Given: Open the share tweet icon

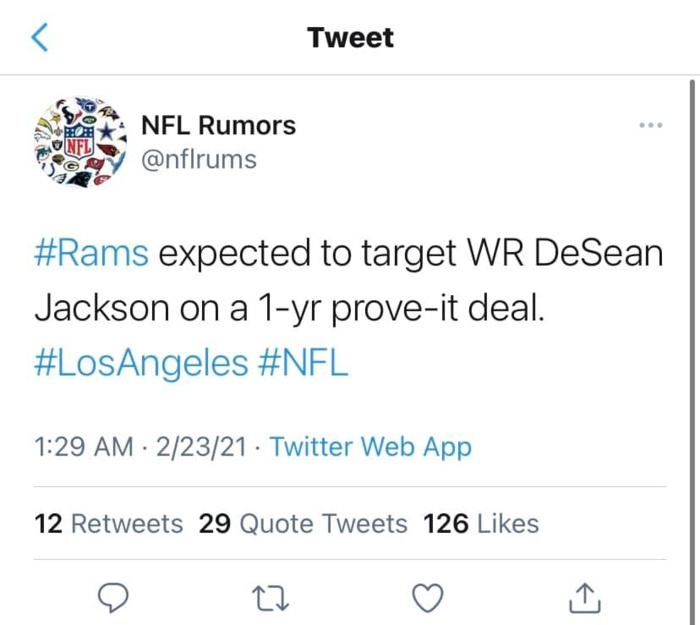Looking at the screenshot, I should point(584,597).
